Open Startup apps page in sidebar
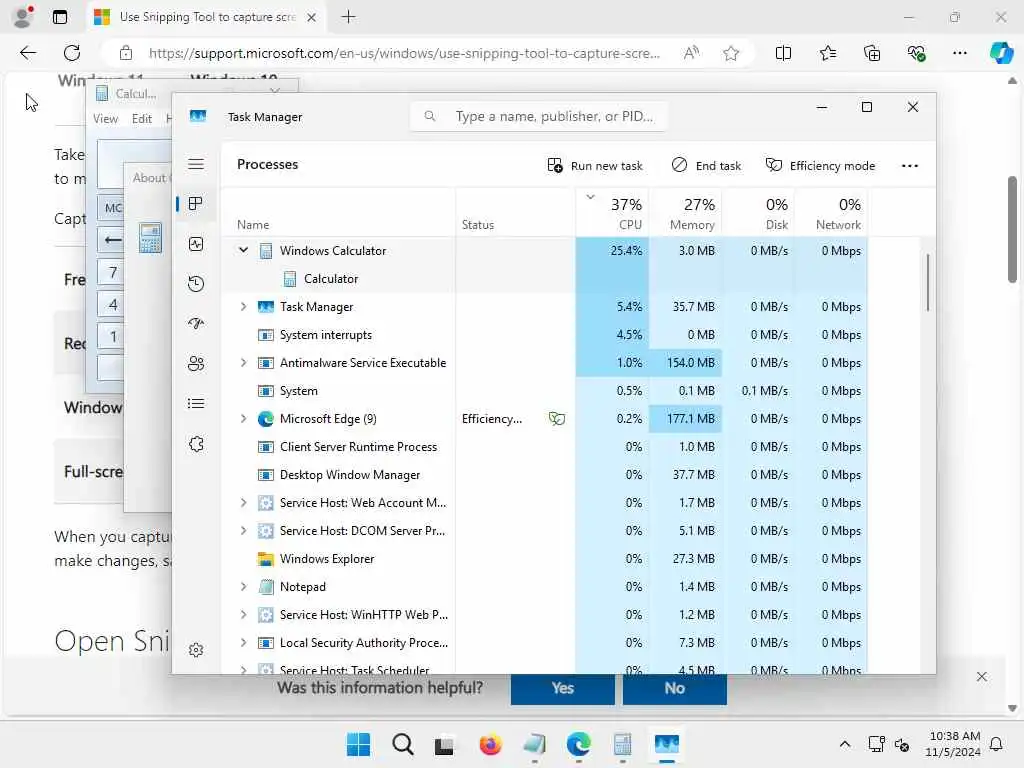The image size is (1024, 768). pos(196,323)
